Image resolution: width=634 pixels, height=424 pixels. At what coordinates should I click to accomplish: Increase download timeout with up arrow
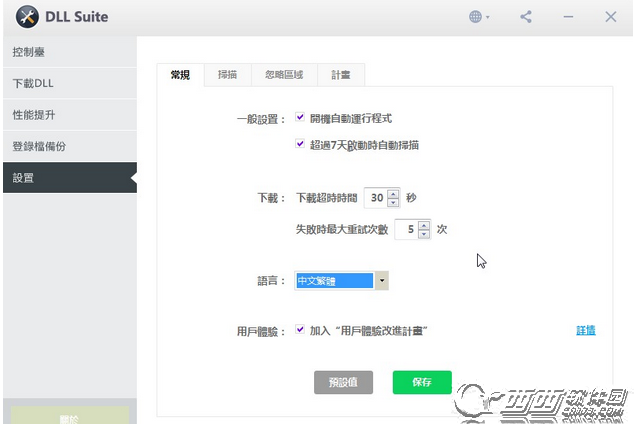tap(393, 194)
